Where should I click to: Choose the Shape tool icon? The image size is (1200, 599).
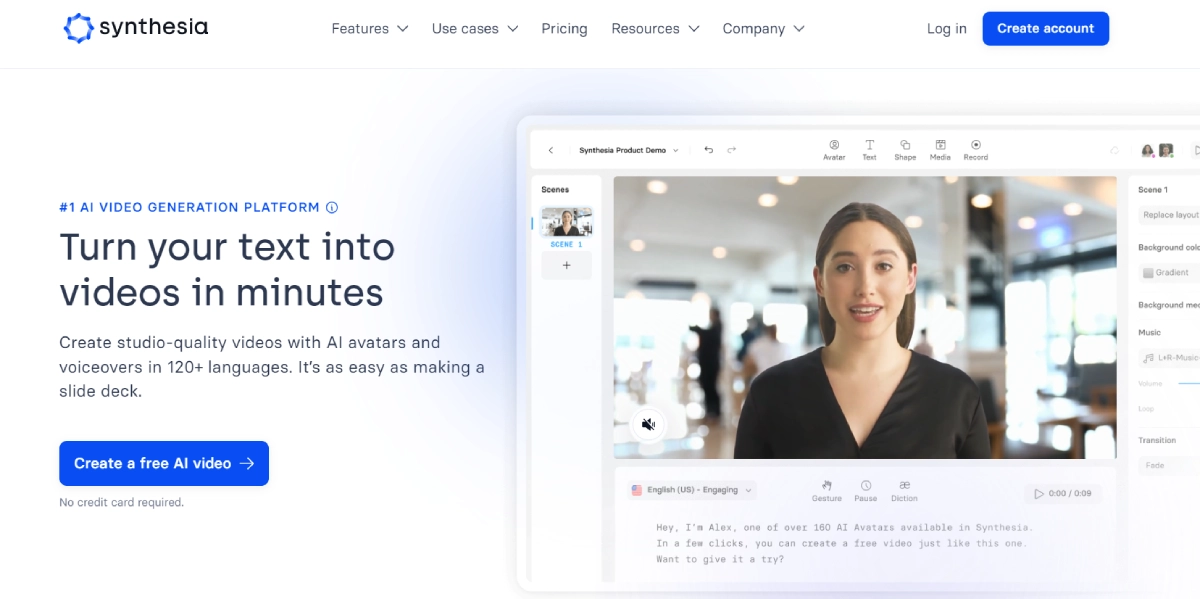(x=905, y=146)
